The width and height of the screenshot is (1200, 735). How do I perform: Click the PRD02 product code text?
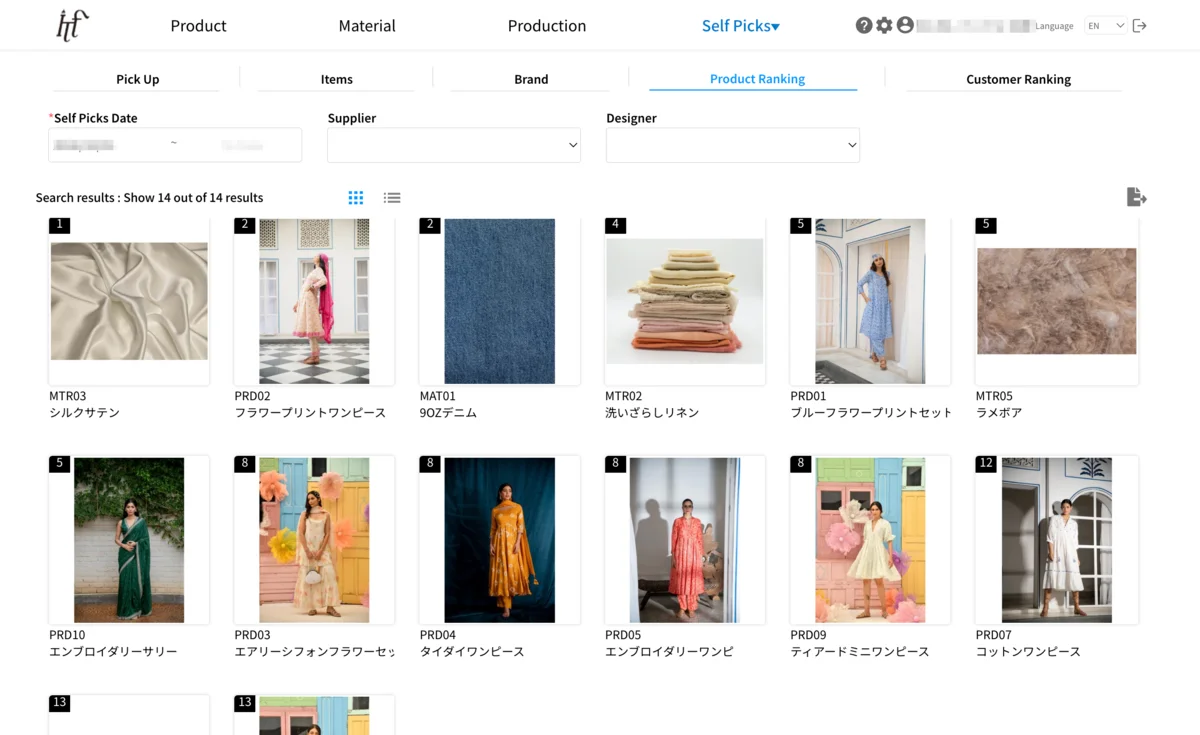click(253, 396)
